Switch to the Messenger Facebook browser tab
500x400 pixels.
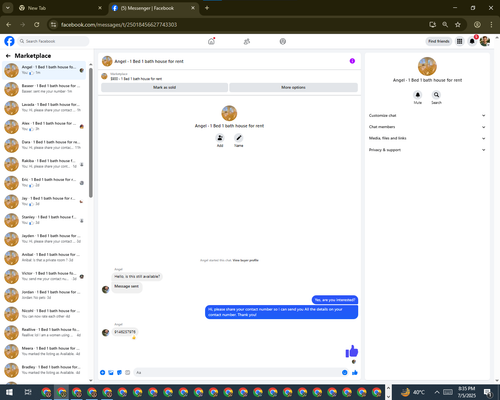click(x=153, y=8)
